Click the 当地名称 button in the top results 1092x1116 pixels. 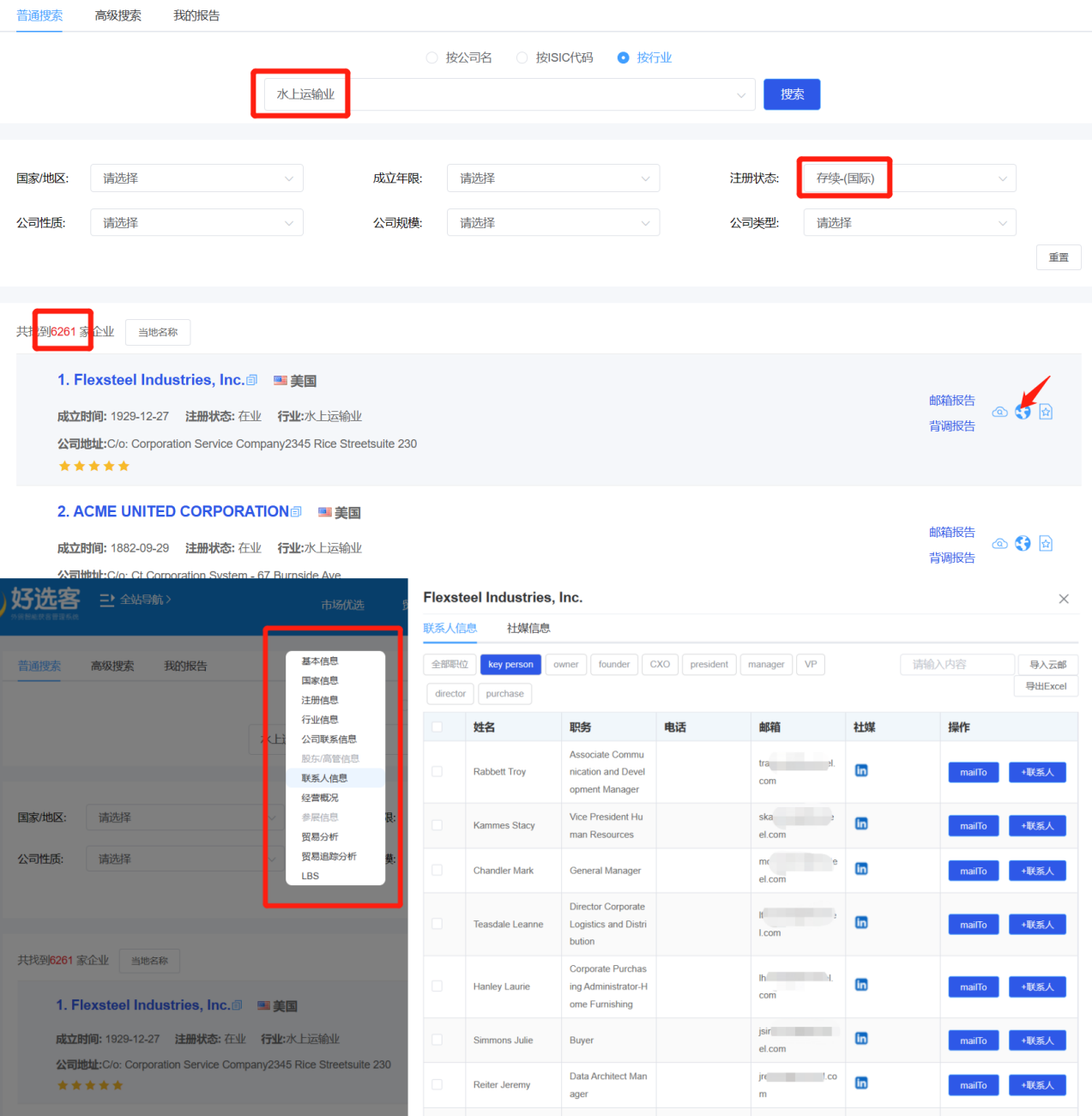tap(158, 332)
